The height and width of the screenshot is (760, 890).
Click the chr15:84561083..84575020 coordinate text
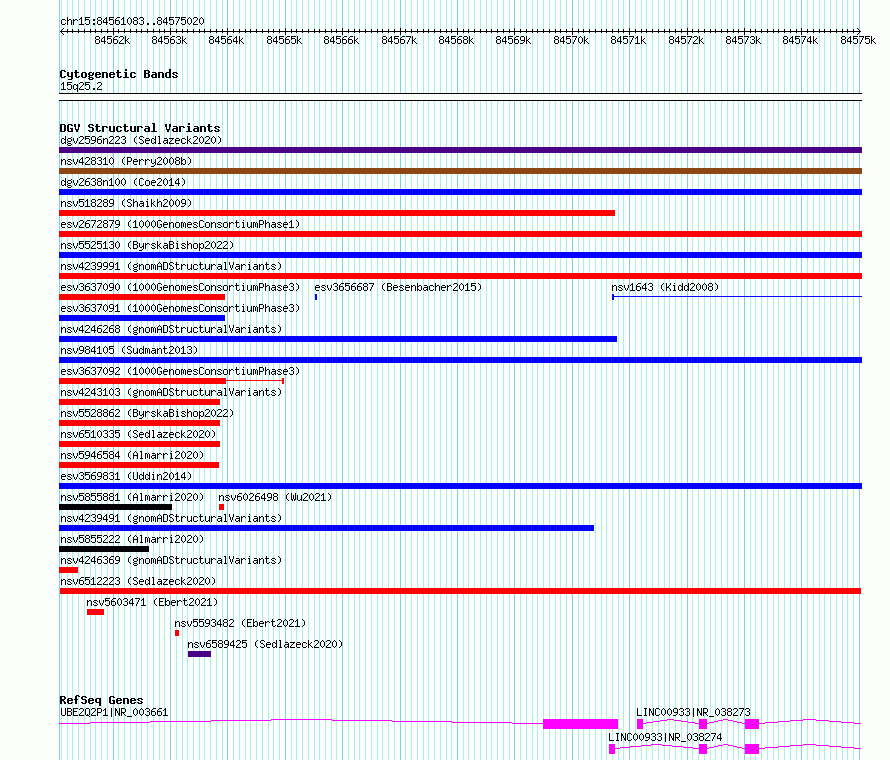click(x=132, y=21)
